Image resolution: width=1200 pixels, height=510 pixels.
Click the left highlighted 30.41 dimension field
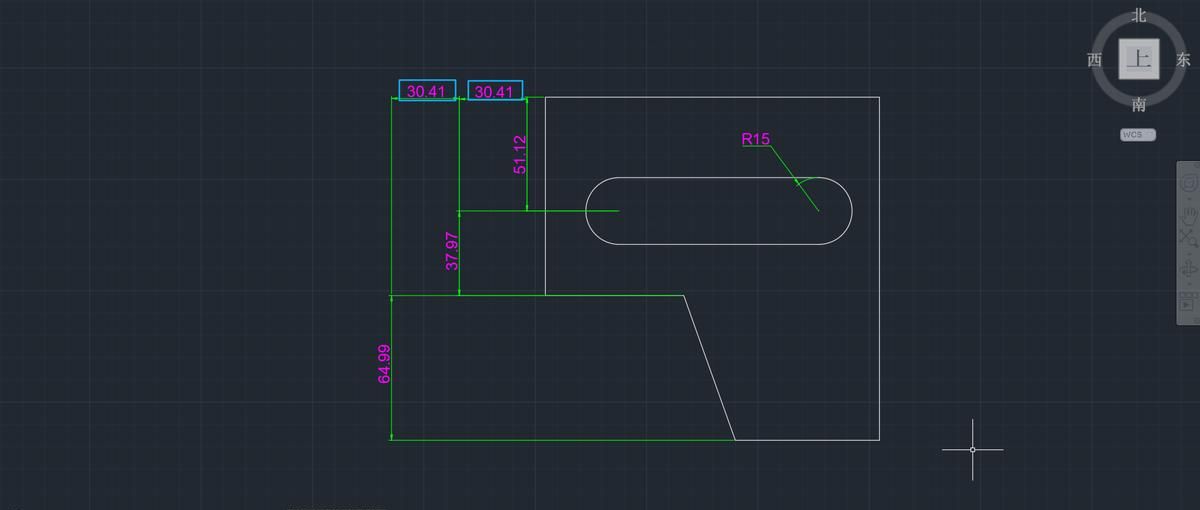pos(427,91)
